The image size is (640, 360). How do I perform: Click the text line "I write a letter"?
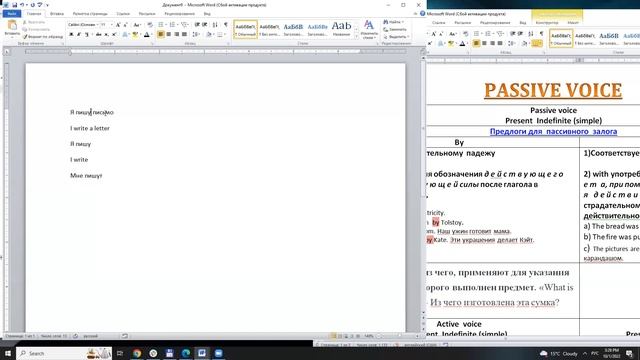click(90, 128)
